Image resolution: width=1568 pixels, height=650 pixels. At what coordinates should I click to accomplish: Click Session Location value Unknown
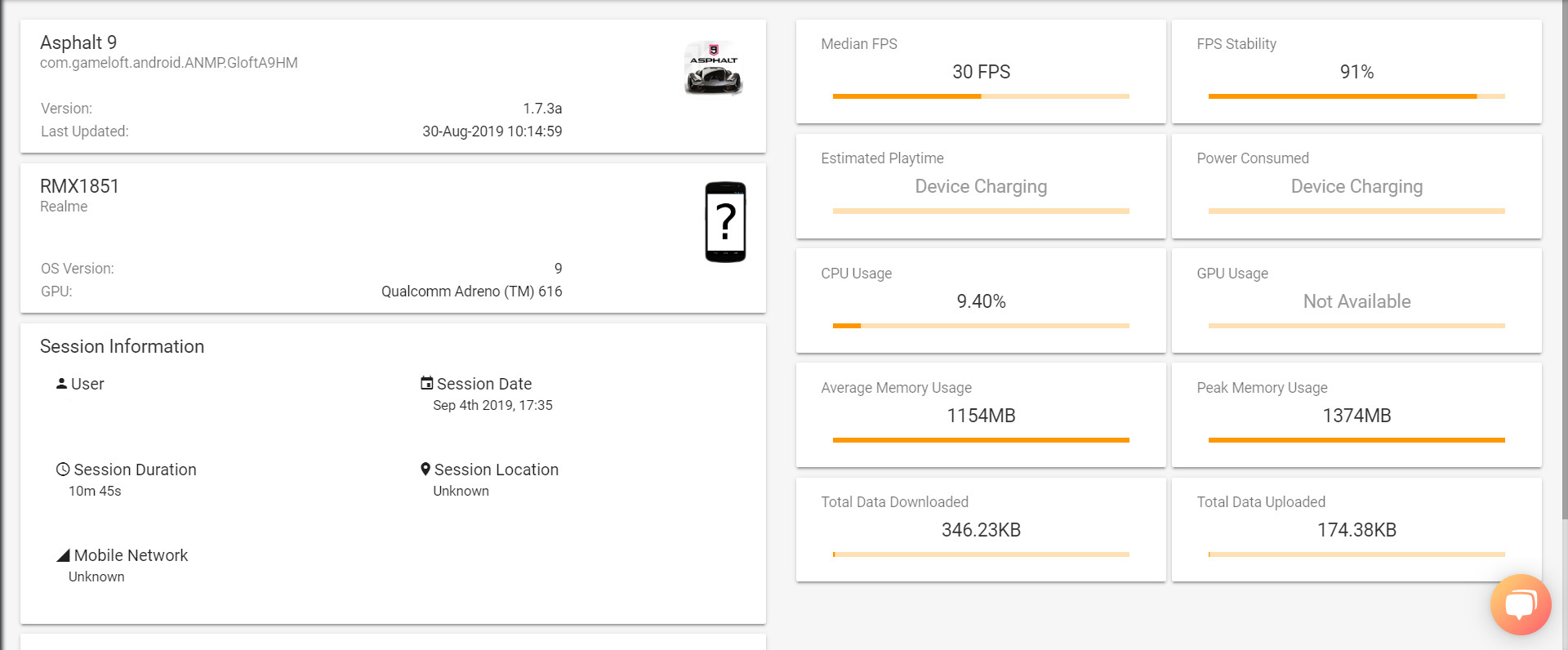[461, 491]
